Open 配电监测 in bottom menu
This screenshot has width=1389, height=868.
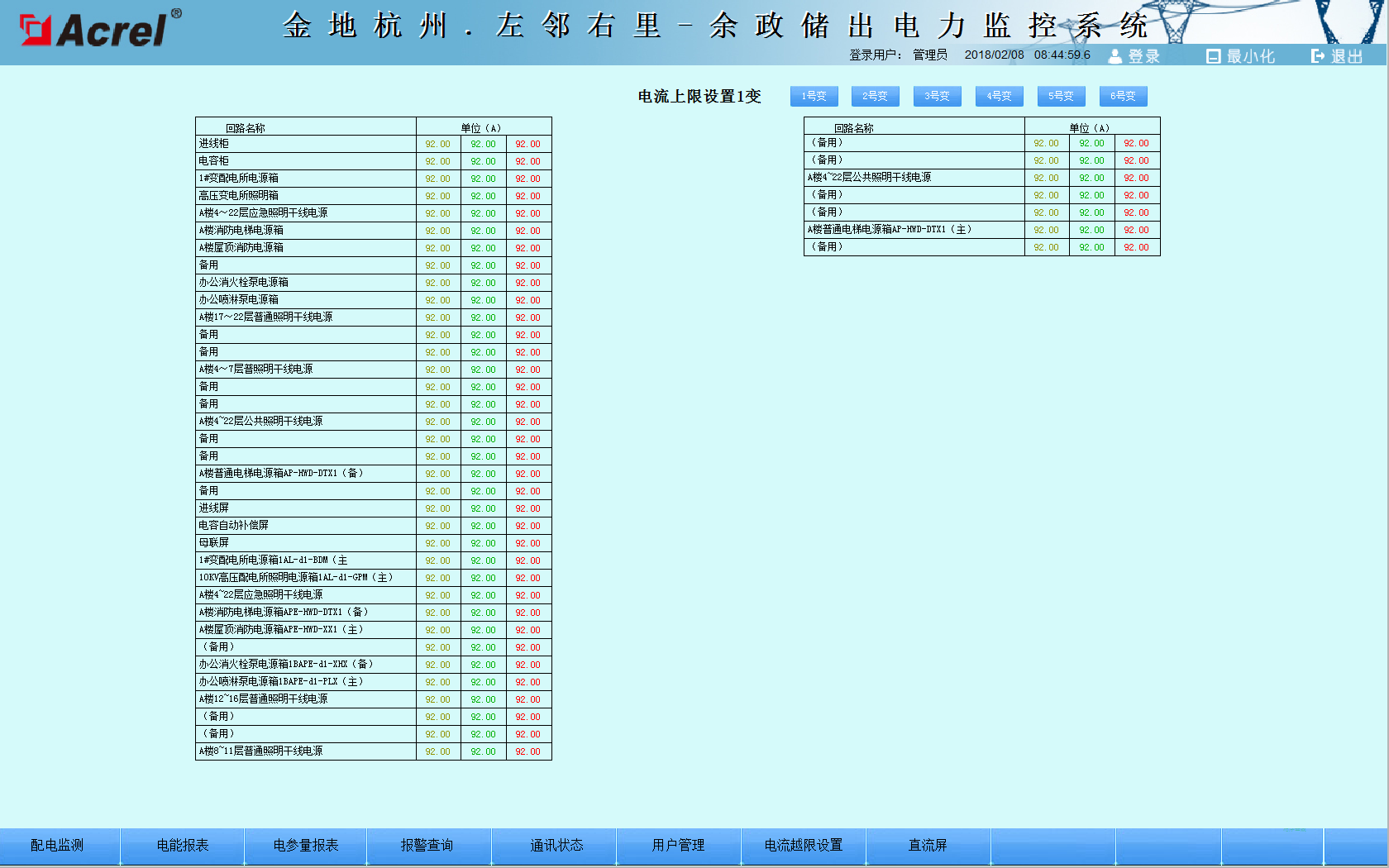pos(57,845)
